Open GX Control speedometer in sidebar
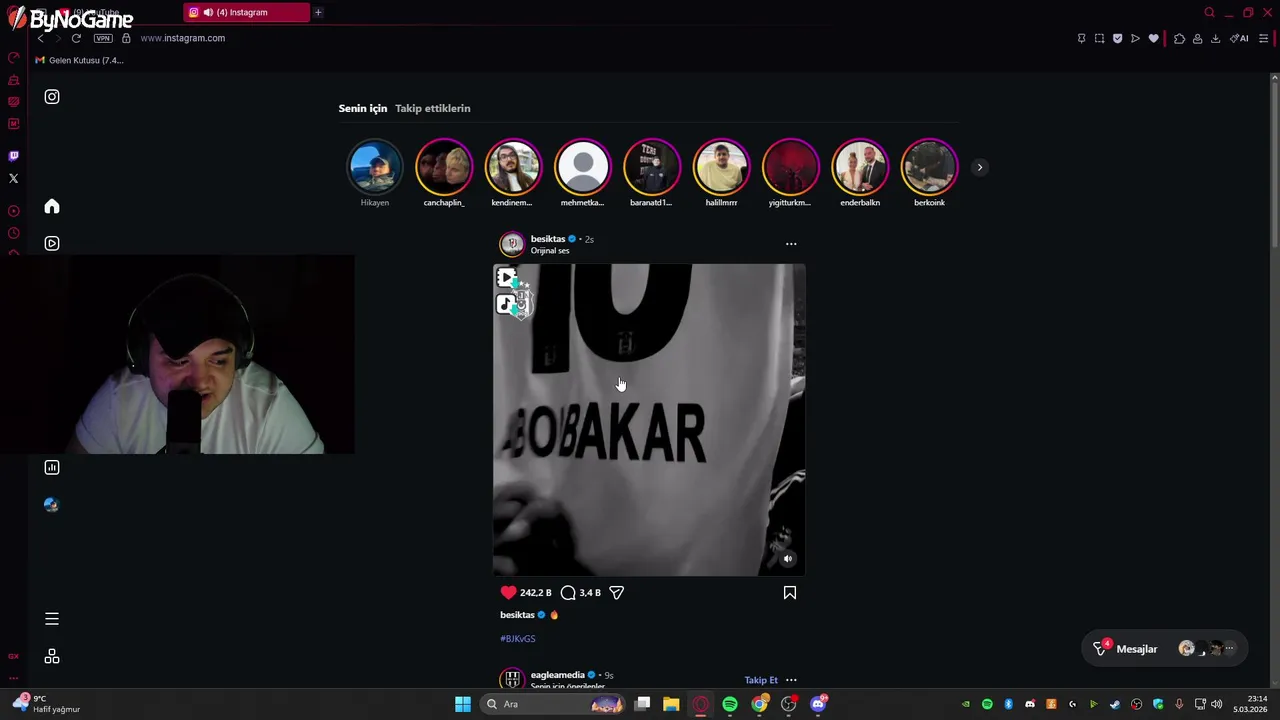1280x720 pixels. pos(14,57)
